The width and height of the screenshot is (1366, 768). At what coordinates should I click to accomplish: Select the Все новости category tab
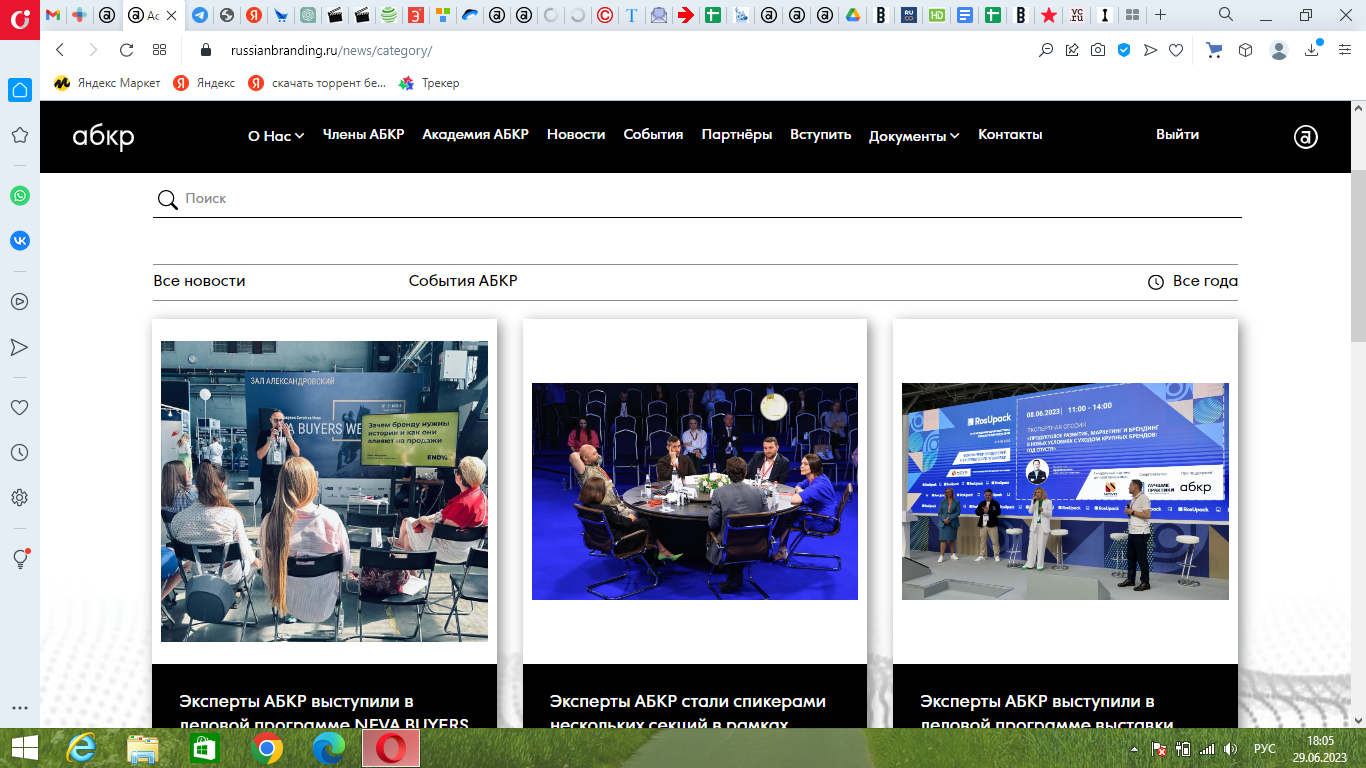pyautogui.click(x=199, y=281)
